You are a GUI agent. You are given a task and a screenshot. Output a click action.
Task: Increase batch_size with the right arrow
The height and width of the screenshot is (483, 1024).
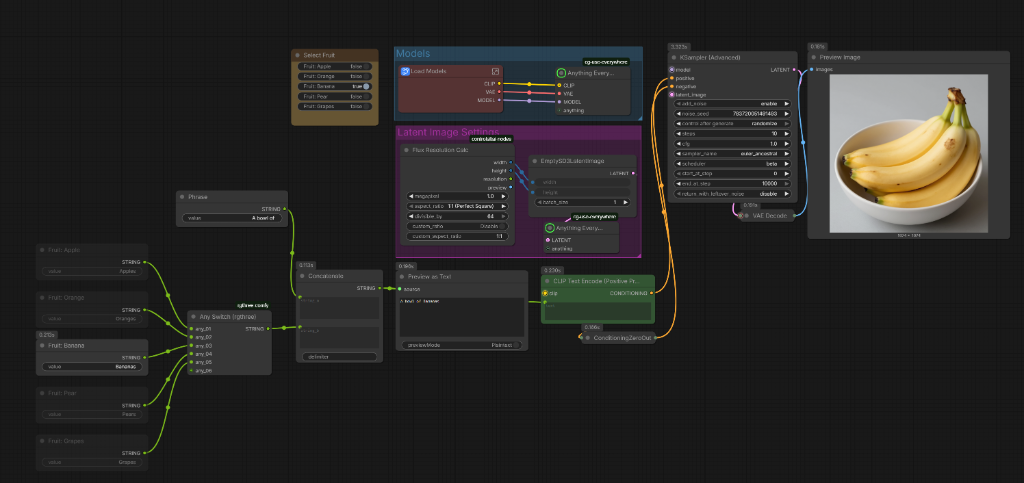(x=626, y=202)
